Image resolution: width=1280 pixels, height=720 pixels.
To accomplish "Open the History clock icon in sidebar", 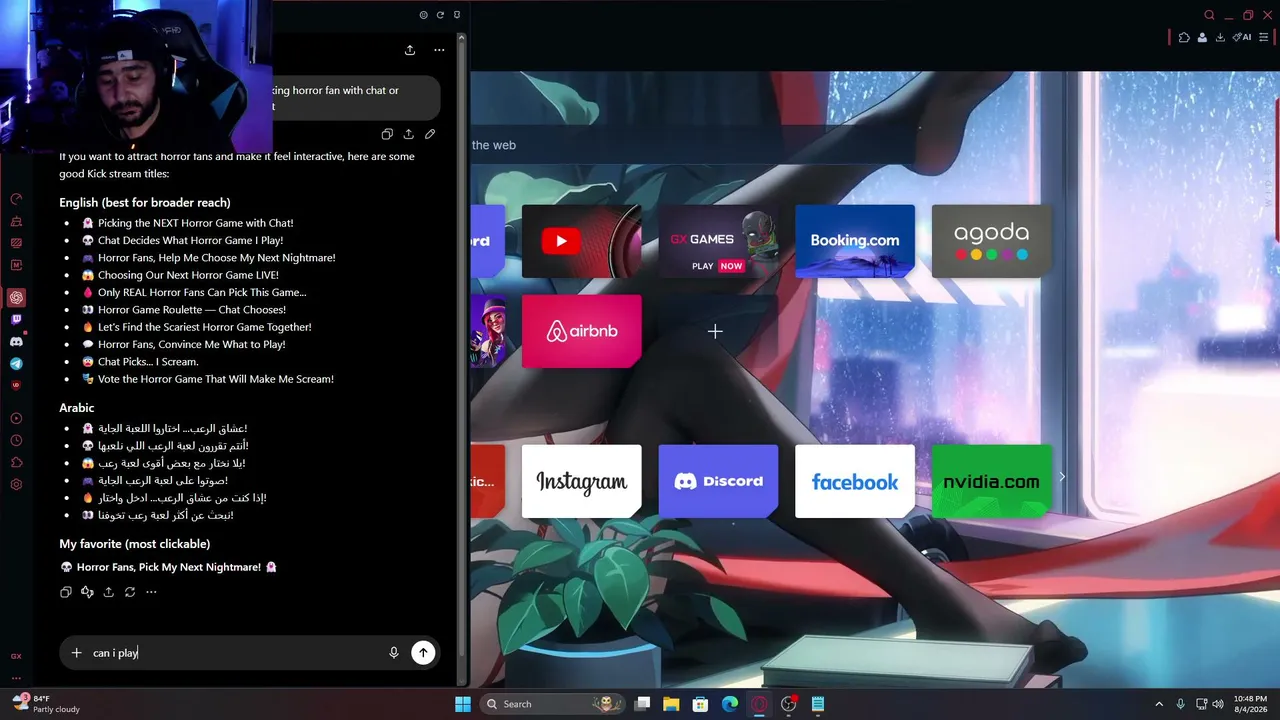I will pos(16,441).
